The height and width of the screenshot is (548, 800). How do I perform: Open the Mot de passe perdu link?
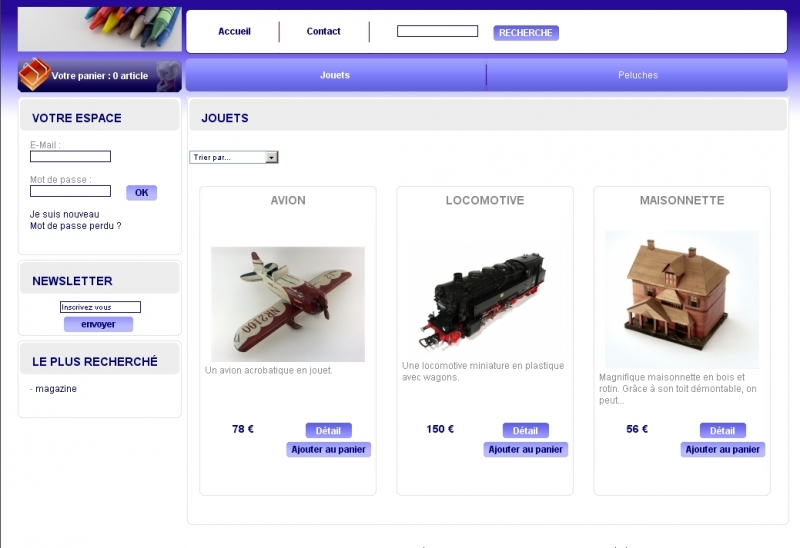pyautogui.click(x=76, y=226)
